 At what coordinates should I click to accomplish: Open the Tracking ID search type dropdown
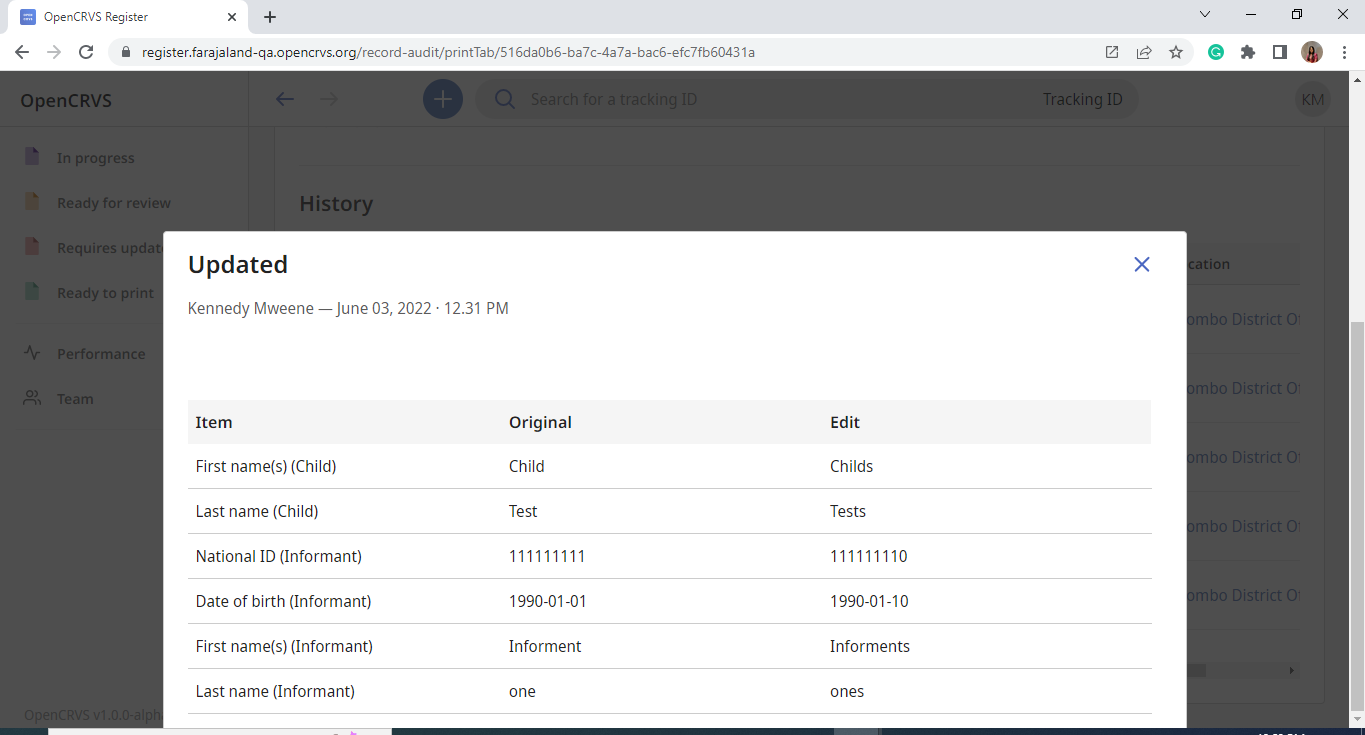tap(1083, 98)
